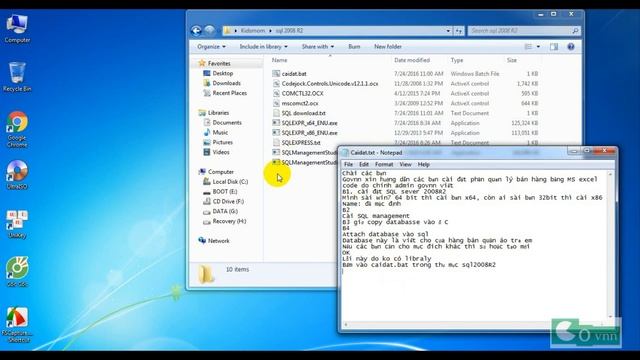Open Local Disk (C:) in the navigation pane
This screenshot has width=640, height=360.
[x=230, y=182]
